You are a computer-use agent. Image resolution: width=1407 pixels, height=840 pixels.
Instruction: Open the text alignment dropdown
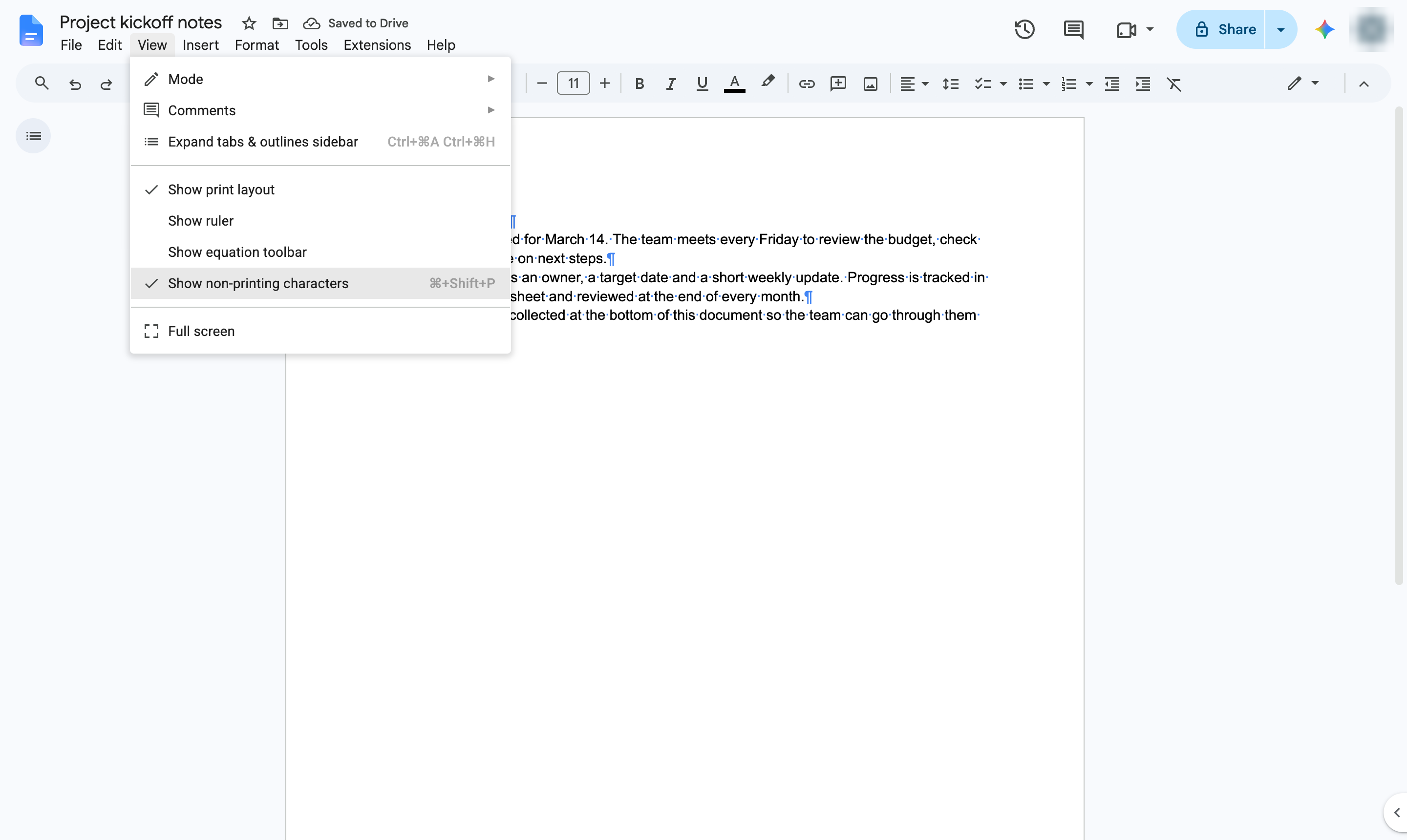point(915,84)
